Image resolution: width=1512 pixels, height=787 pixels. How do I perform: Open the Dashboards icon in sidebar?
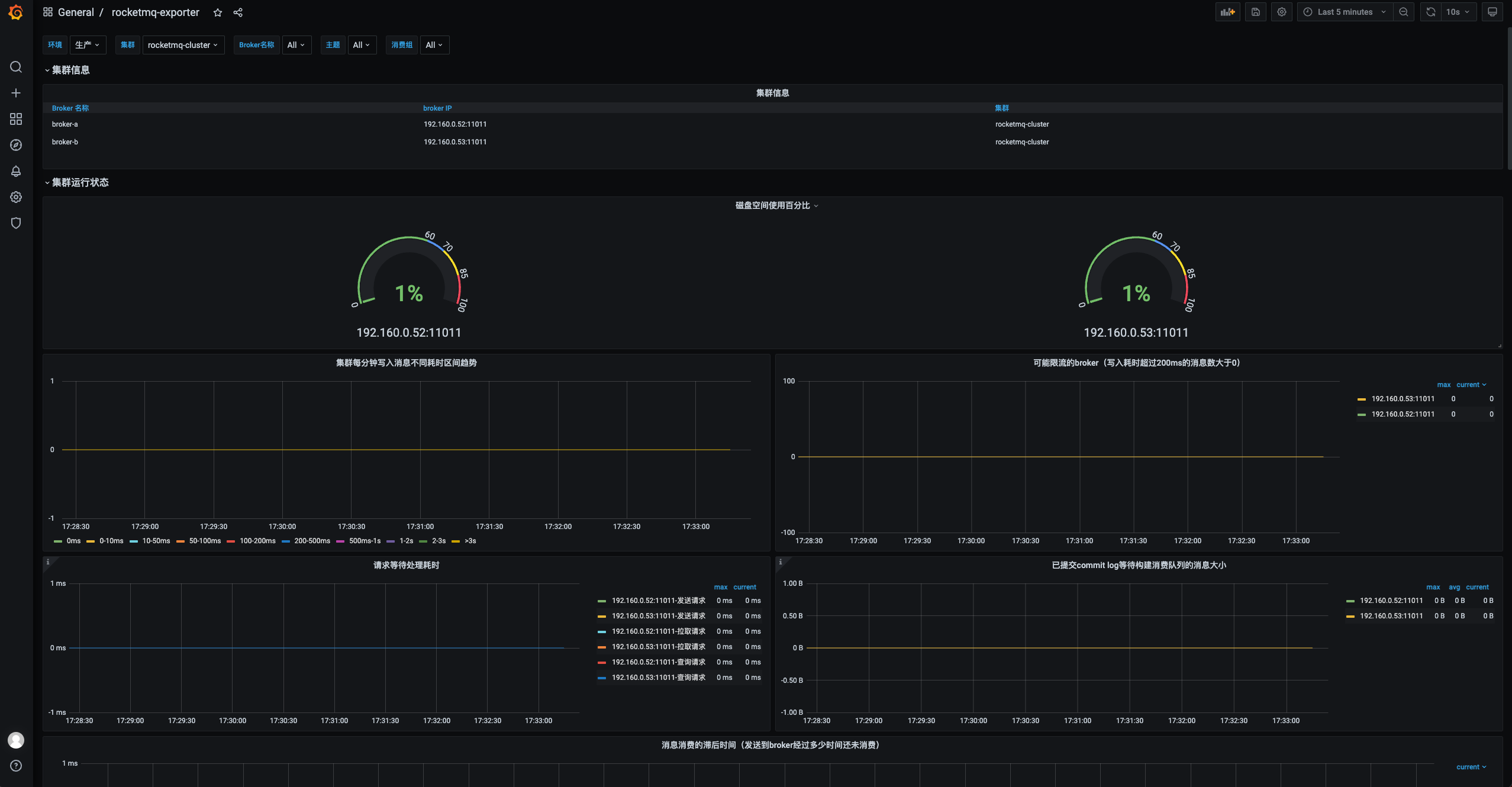pyautogui.click(x=16, y=119)
